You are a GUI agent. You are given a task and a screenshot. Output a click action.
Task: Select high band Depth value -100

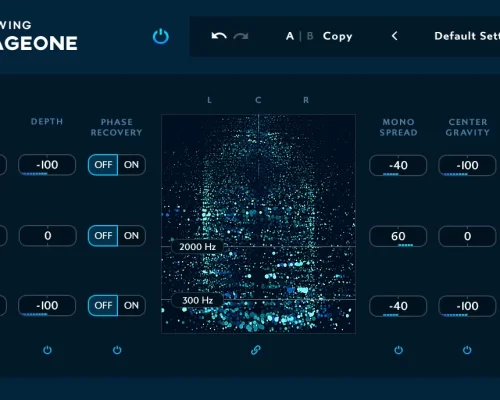pyautogui.click(x=47, y=165)
